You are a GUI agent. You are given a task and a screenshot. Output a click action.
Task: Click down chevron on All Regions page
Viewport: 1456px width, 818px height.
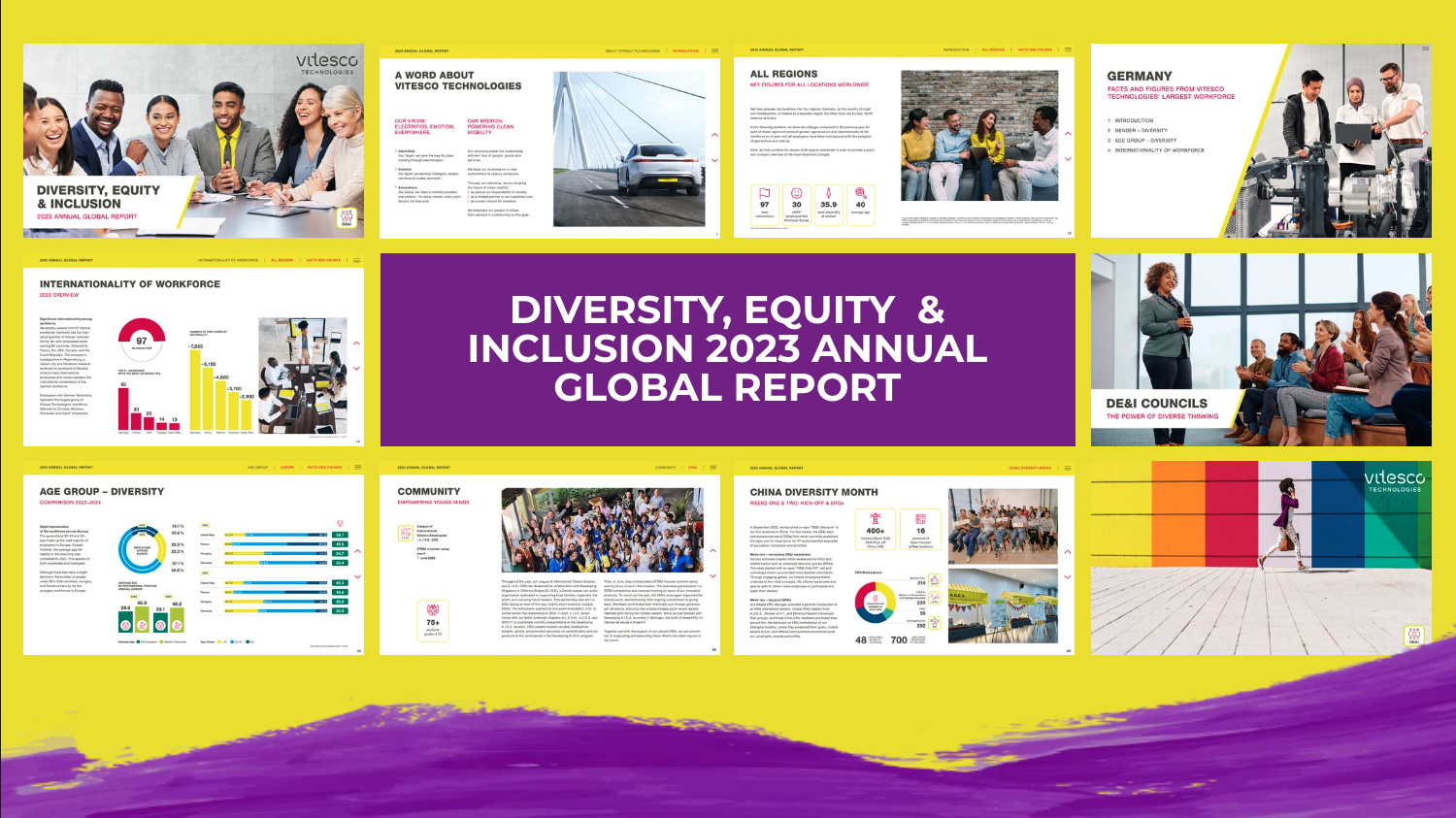click(1069, 158)
